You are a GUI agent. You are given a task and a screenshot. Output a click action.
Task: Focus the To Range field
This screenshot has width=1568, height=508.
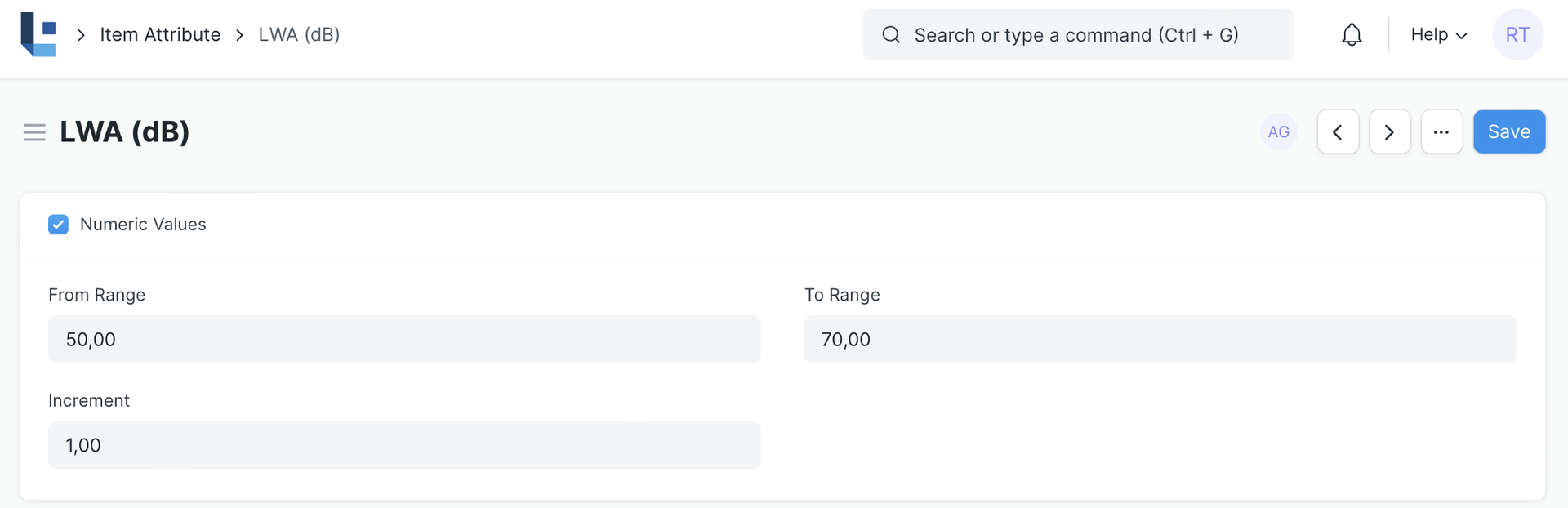(1160, 340)
